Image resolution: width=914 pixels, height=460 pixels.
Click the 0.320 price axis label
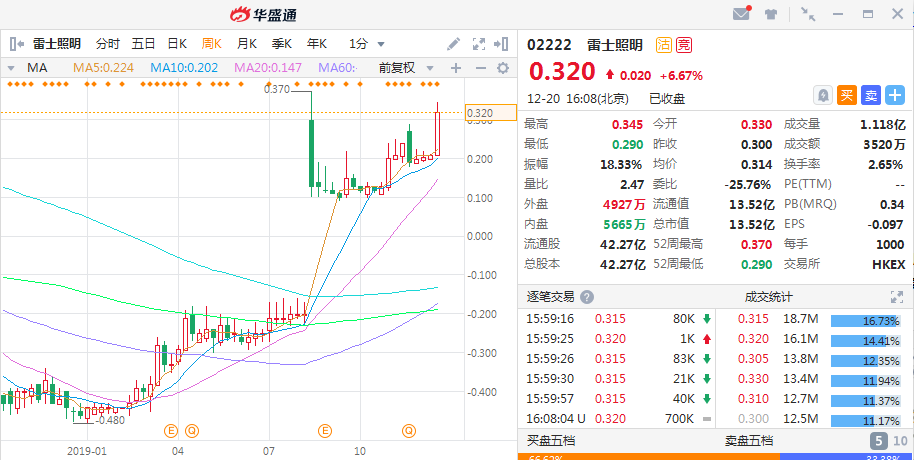491,113
